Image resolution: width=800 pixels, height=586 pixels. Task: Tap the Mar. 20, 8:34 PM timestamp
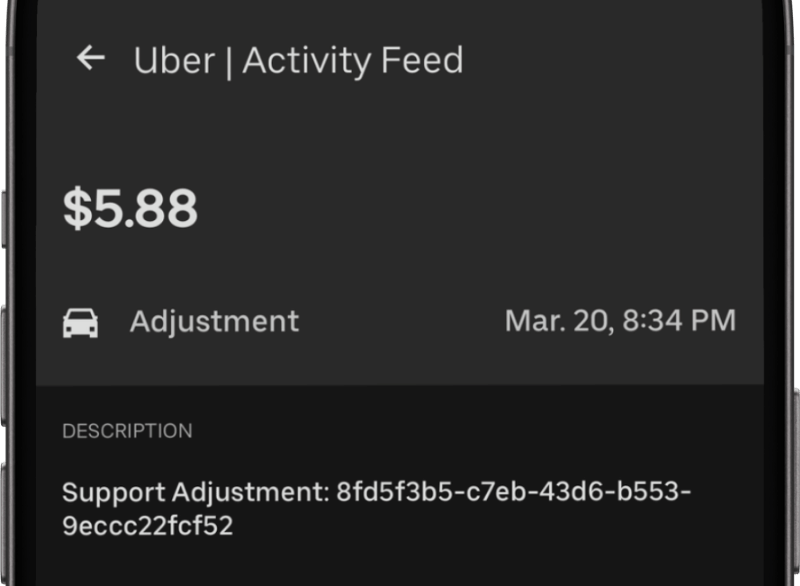click(x=625, y=320)
